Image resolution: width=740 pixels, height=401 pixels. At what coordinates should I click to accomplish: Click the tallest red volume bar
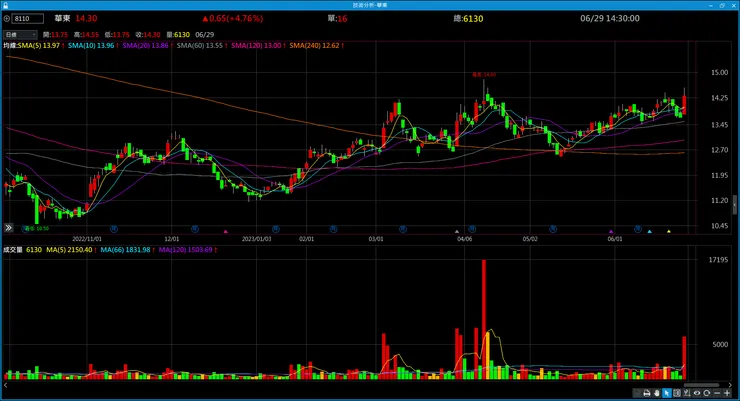point(484,319)
